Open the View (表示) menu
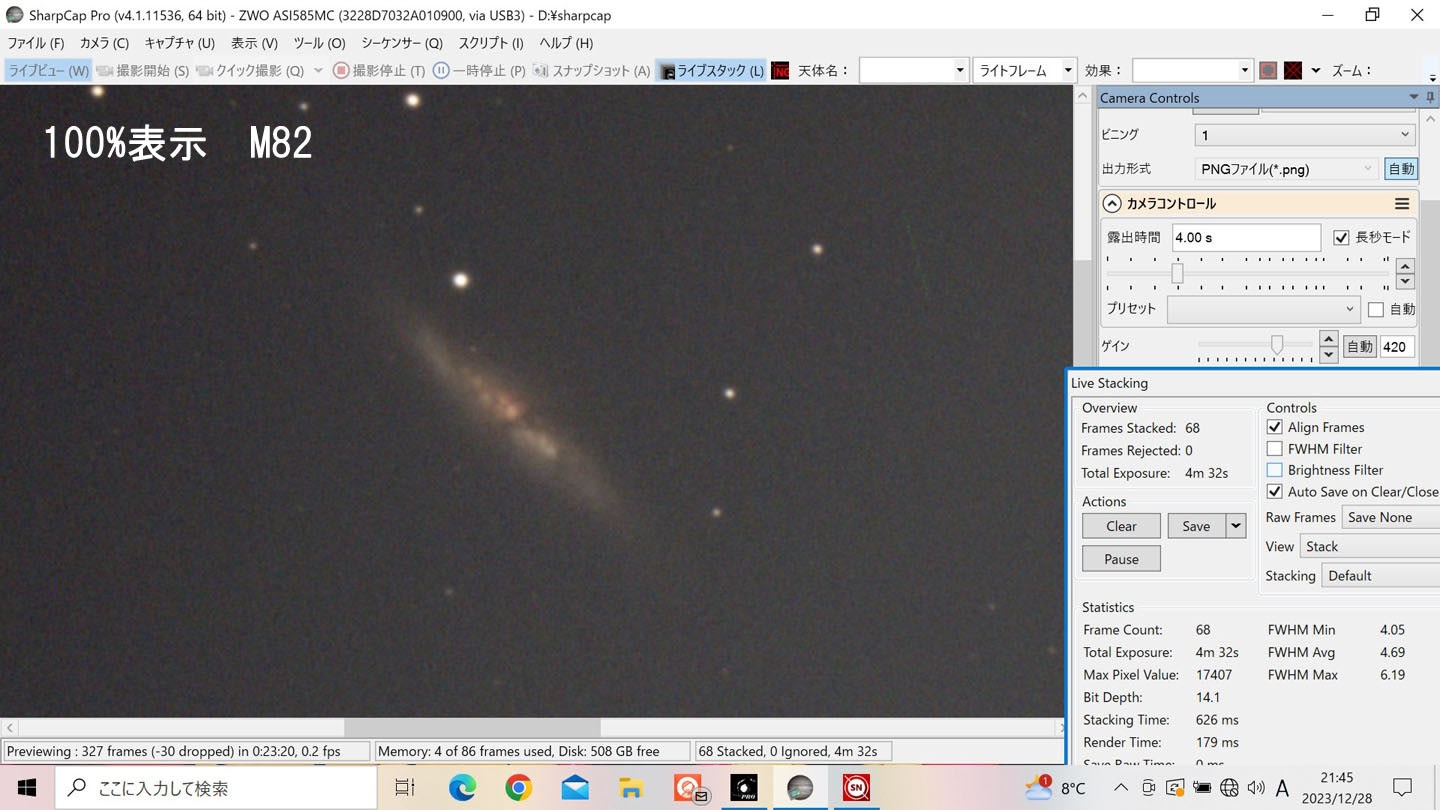Image resolution: width=1440 pixels, height=810 pixels. point(254,43)
